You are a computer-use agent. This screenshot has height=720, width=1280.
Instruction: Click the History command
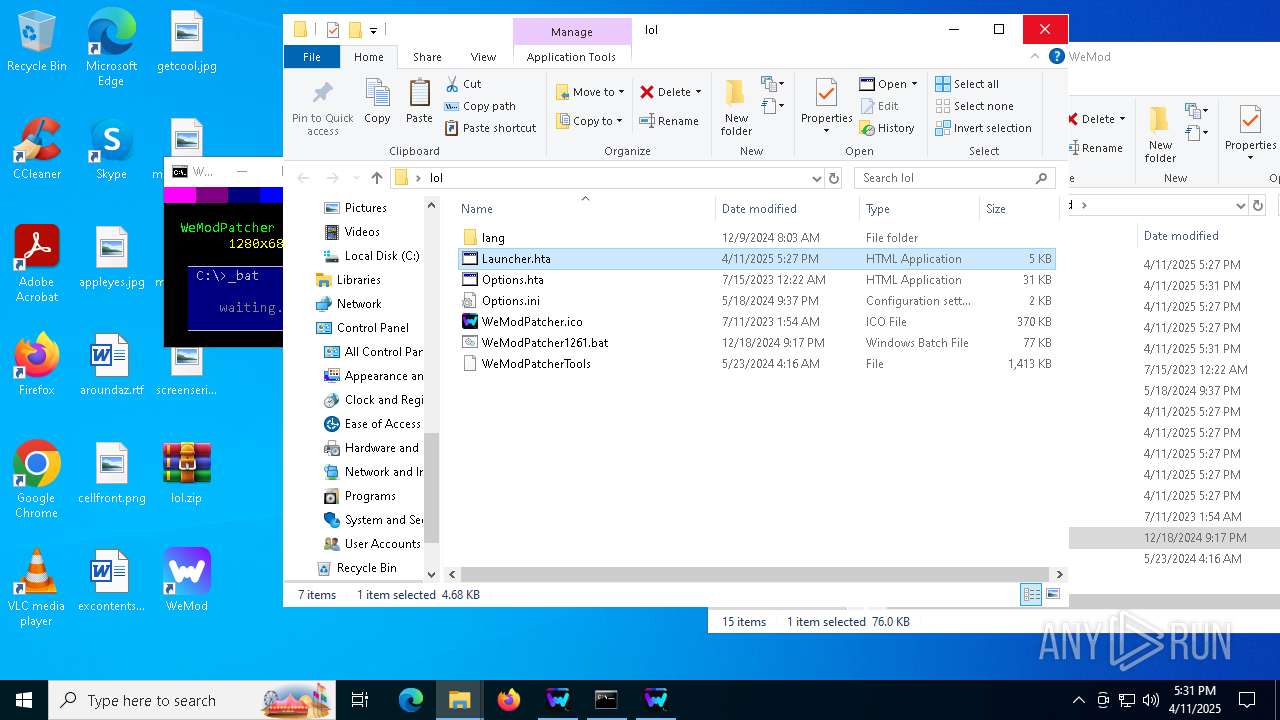point(886,128)
